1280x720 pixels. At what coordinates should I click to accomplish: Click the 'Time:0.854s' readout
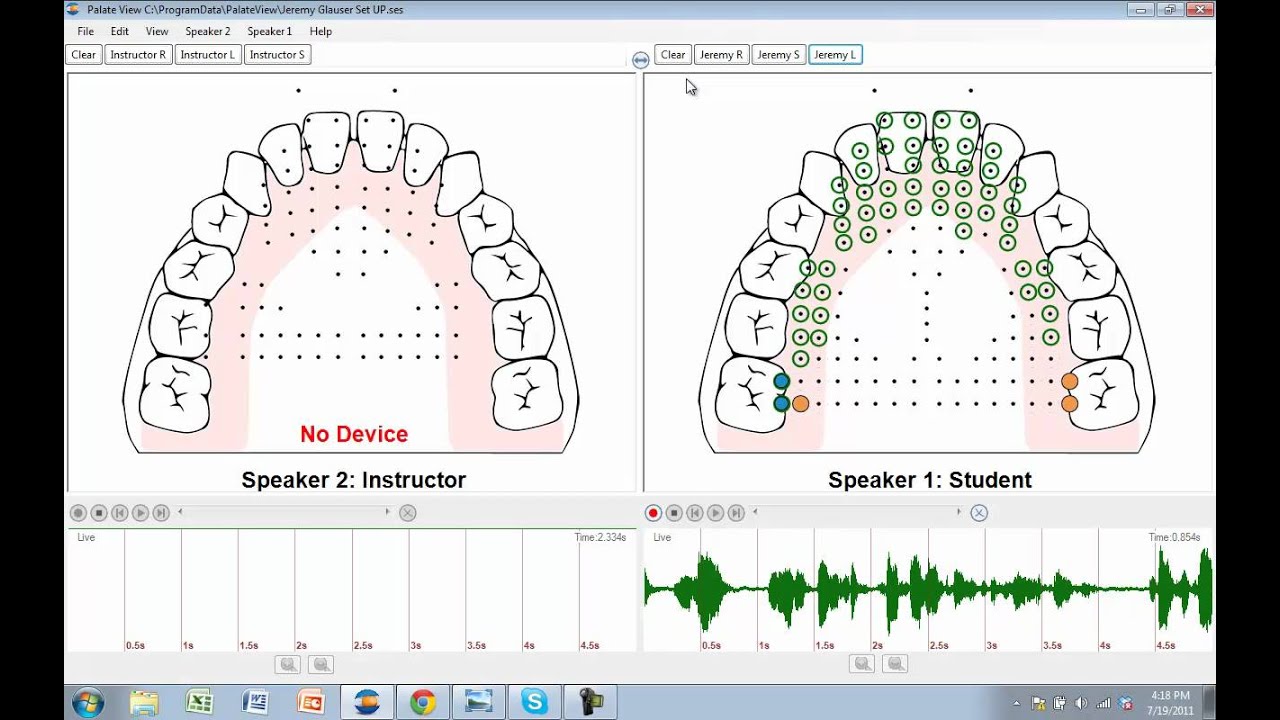pyautogui.click(x=1174, y=538)
